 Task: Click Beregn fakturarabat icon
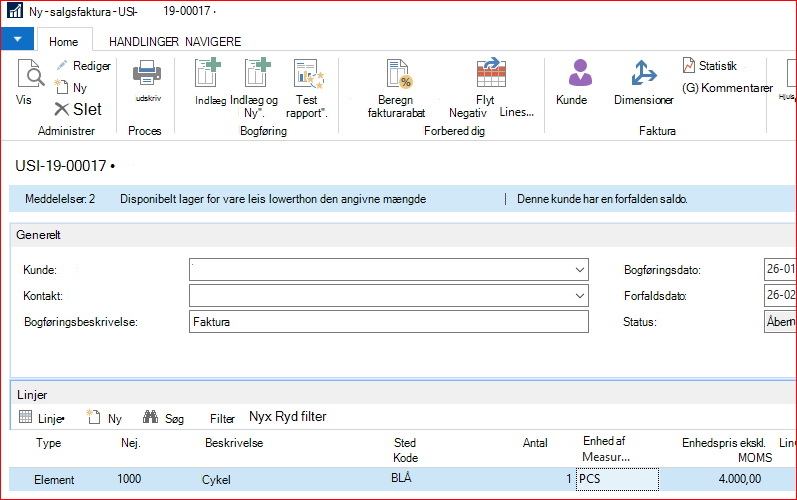click(x=400, y=74)
